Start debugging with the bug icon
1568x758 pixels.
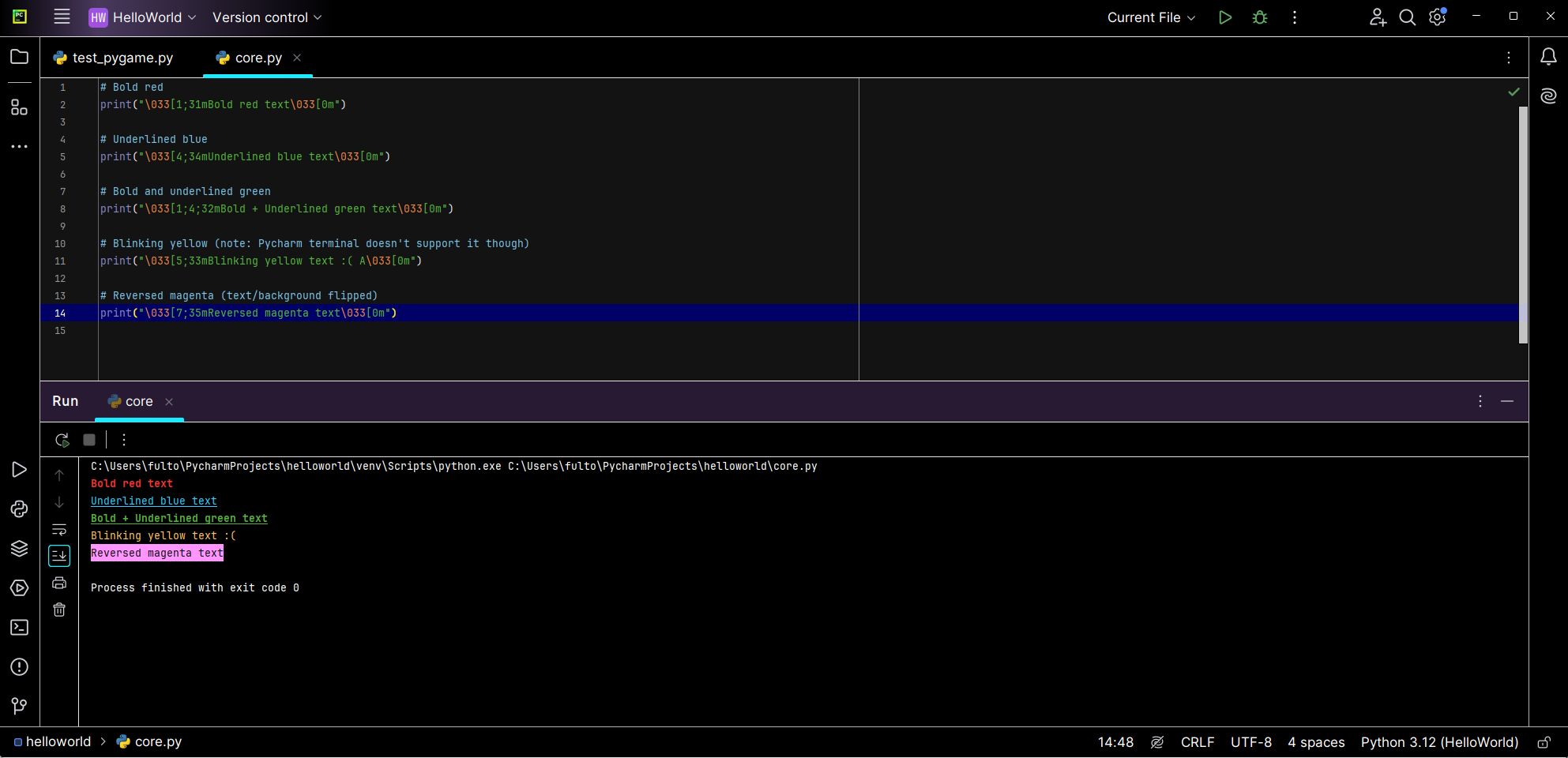[1260, 17]
